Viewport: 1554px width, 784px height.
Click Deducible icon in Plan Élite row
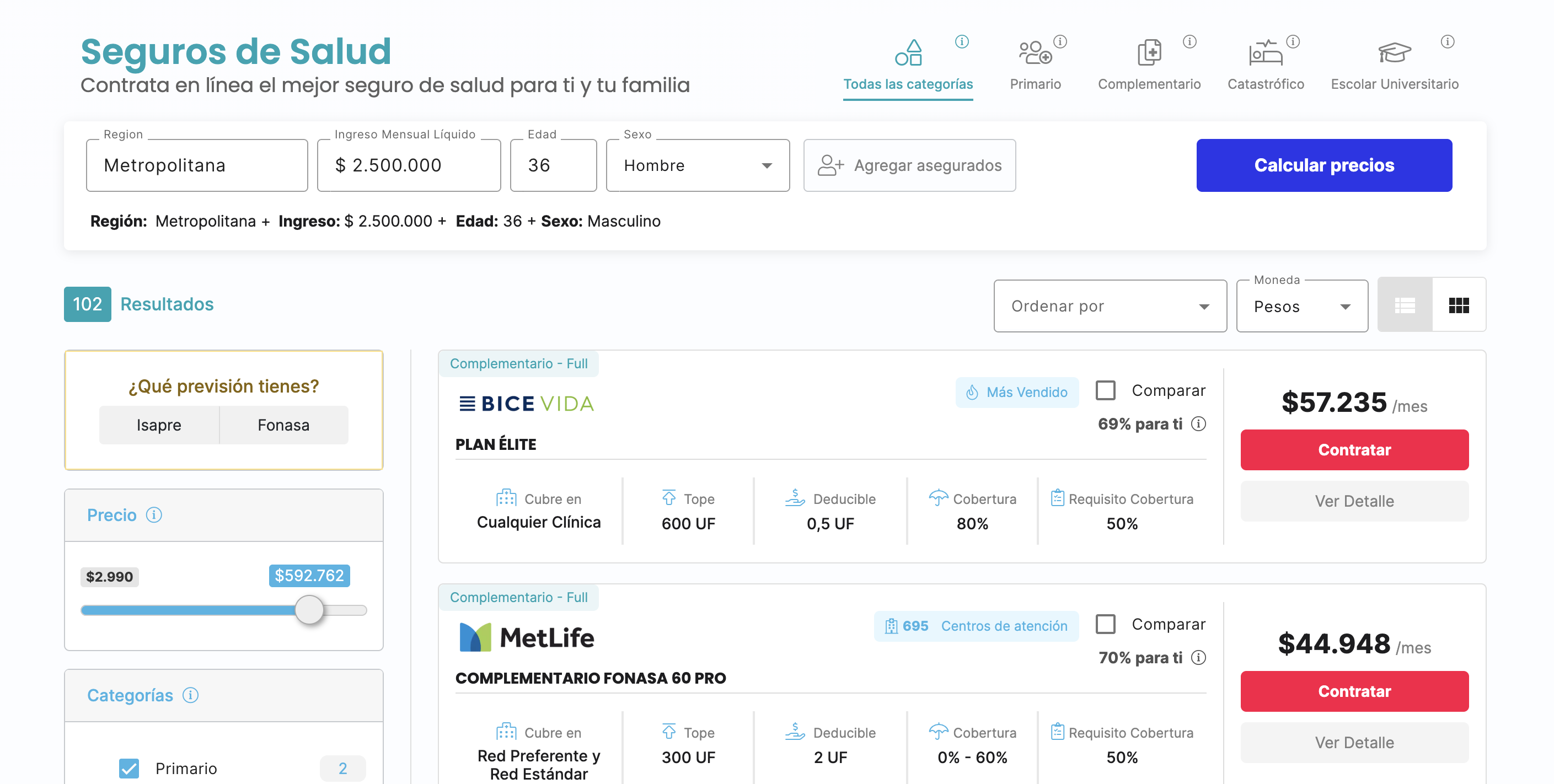coord(795,497)
